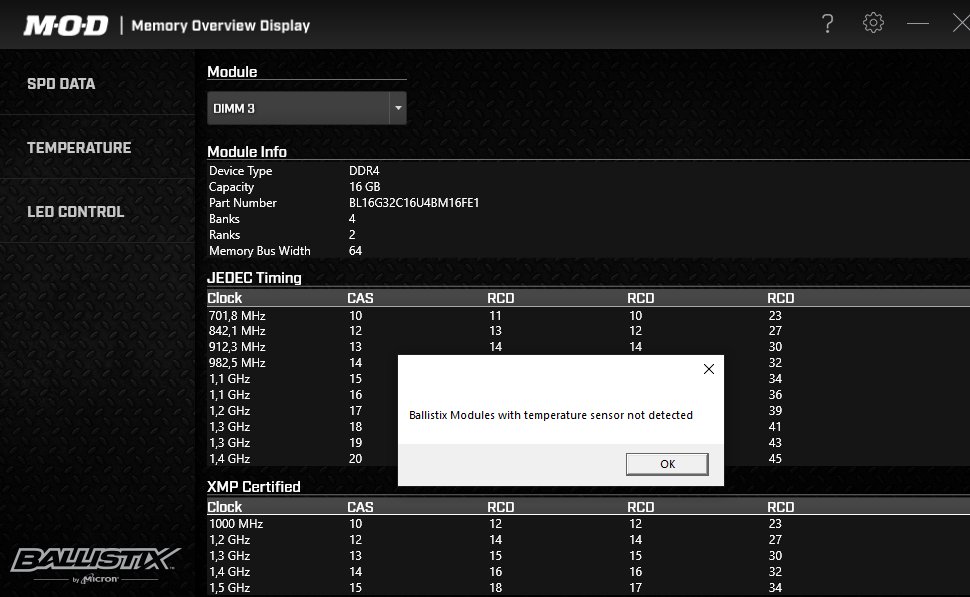
Task: Click the JEDEC Timing CAS column header
Action: point(360,298)
